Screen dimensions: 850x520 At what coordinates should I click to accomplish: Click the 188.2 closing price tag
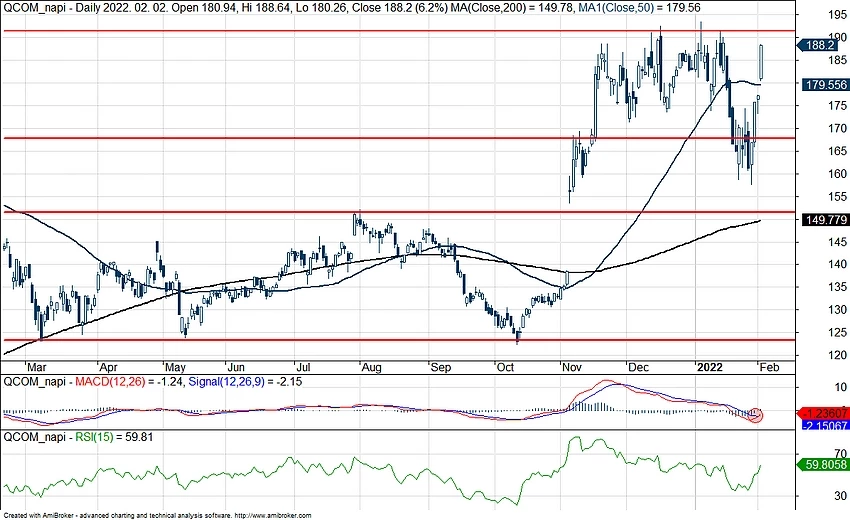pos(818,45)
